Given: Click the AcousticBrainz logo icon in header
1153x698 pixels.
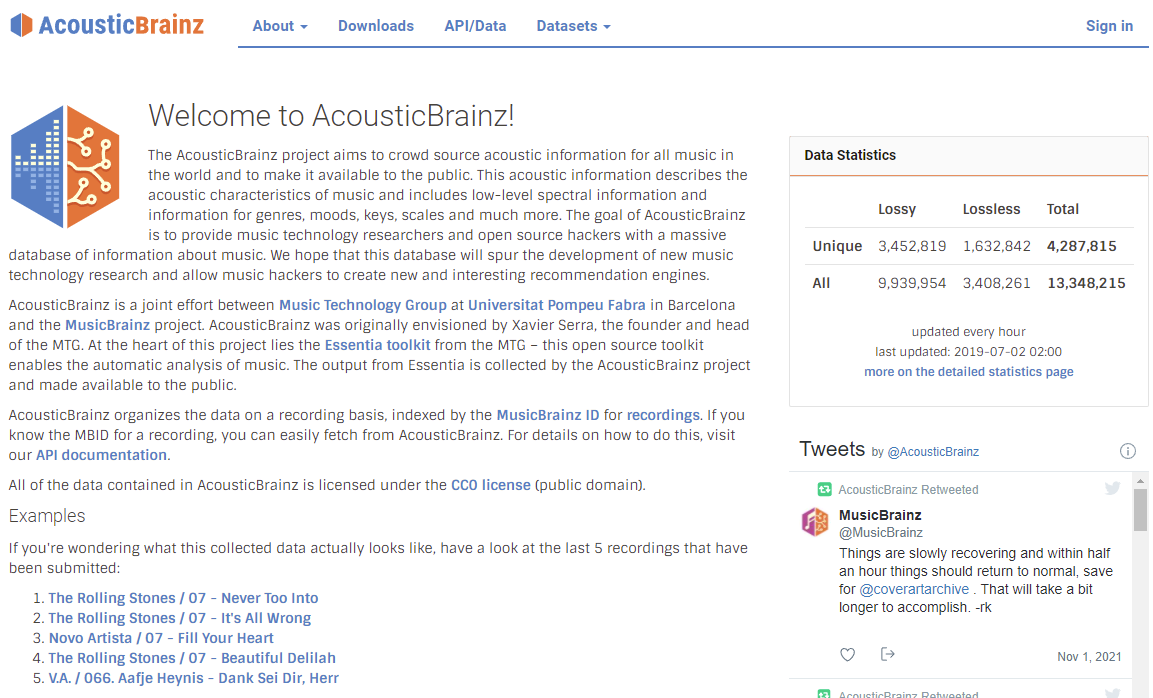Looking at the screenshot, I should [x=21, y=25].
